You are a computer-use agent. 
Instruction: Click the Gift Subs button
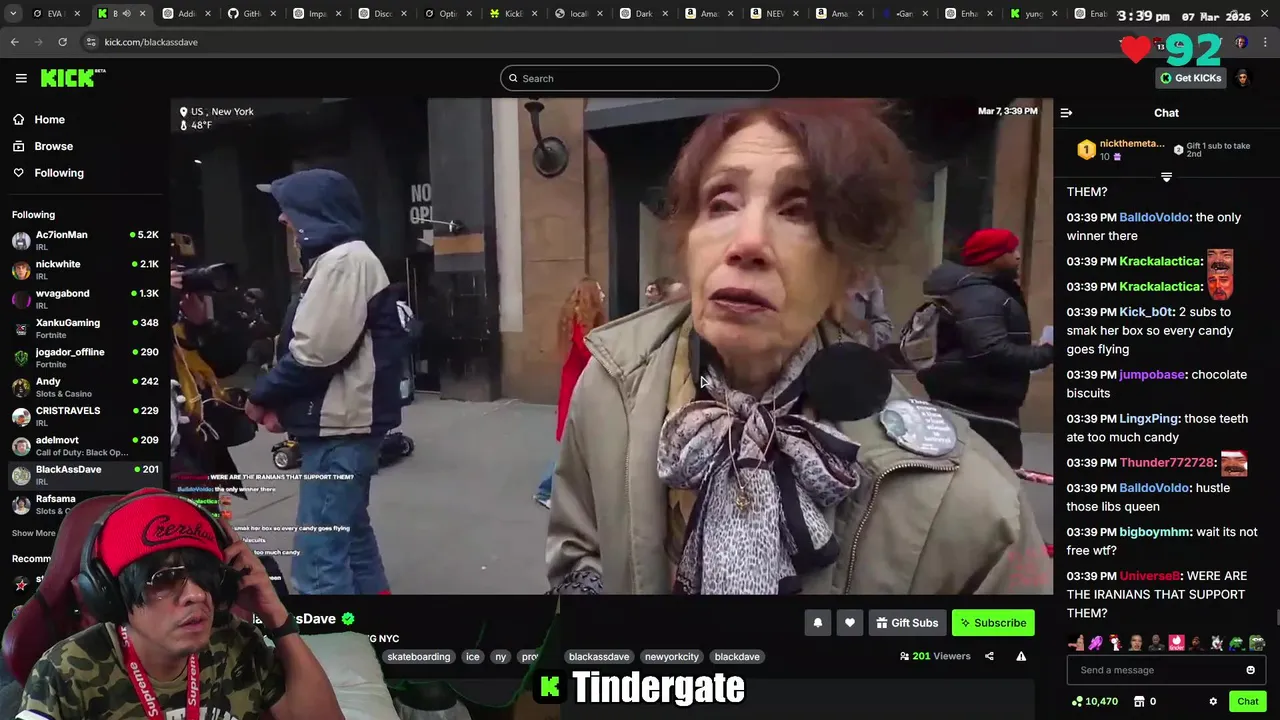point(907,623)
